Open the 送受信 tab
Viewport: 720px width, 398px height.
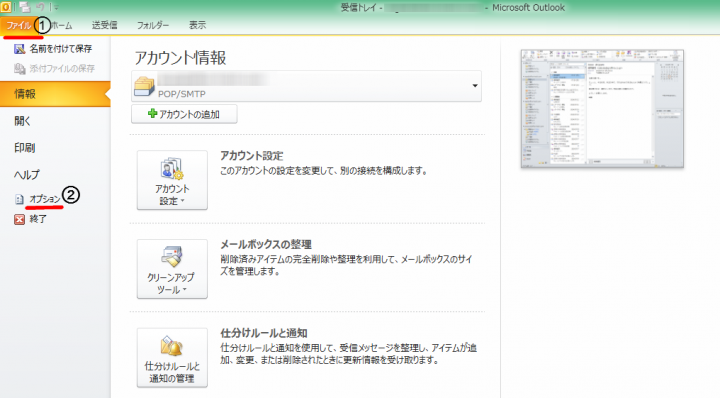pyautogui.click(x=104, y=25)
